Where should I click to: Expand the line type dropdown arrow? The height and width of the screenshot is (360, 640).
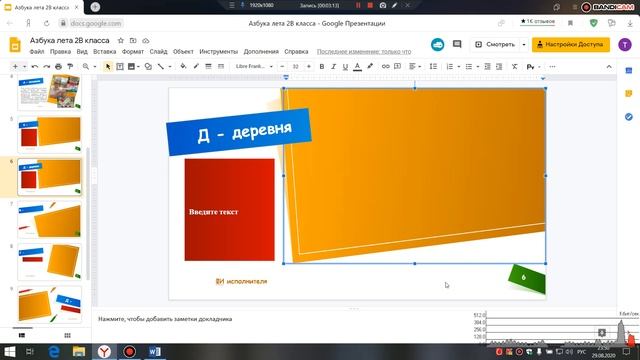click(x=169, y=67)
